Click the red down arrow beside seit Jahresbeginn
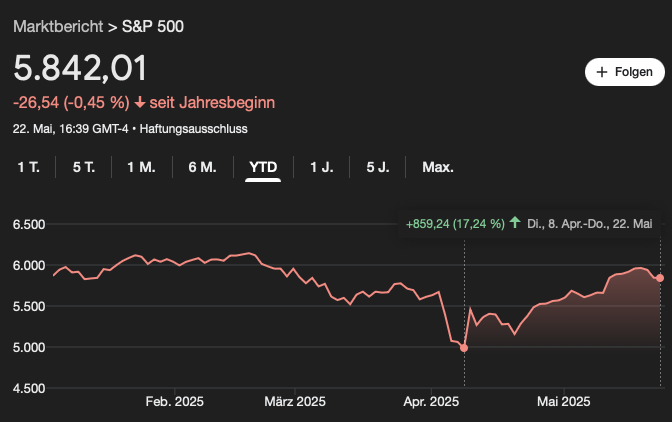 [140, 103]
